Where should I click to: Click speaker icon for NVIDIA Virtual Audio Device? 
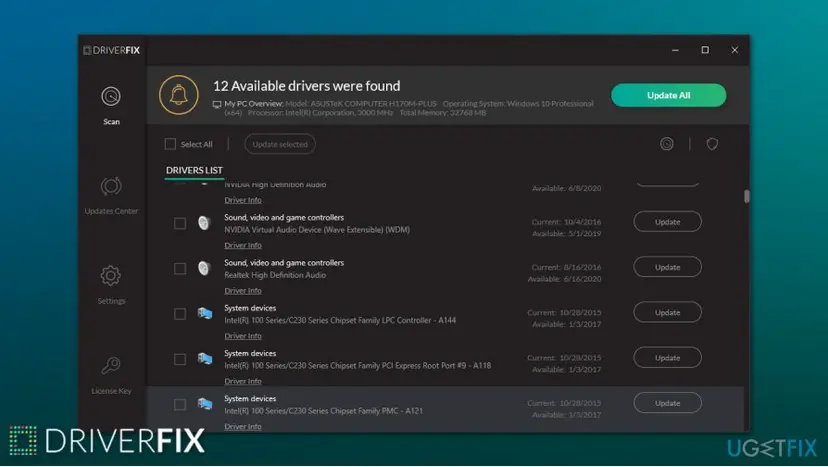(204, 223)
